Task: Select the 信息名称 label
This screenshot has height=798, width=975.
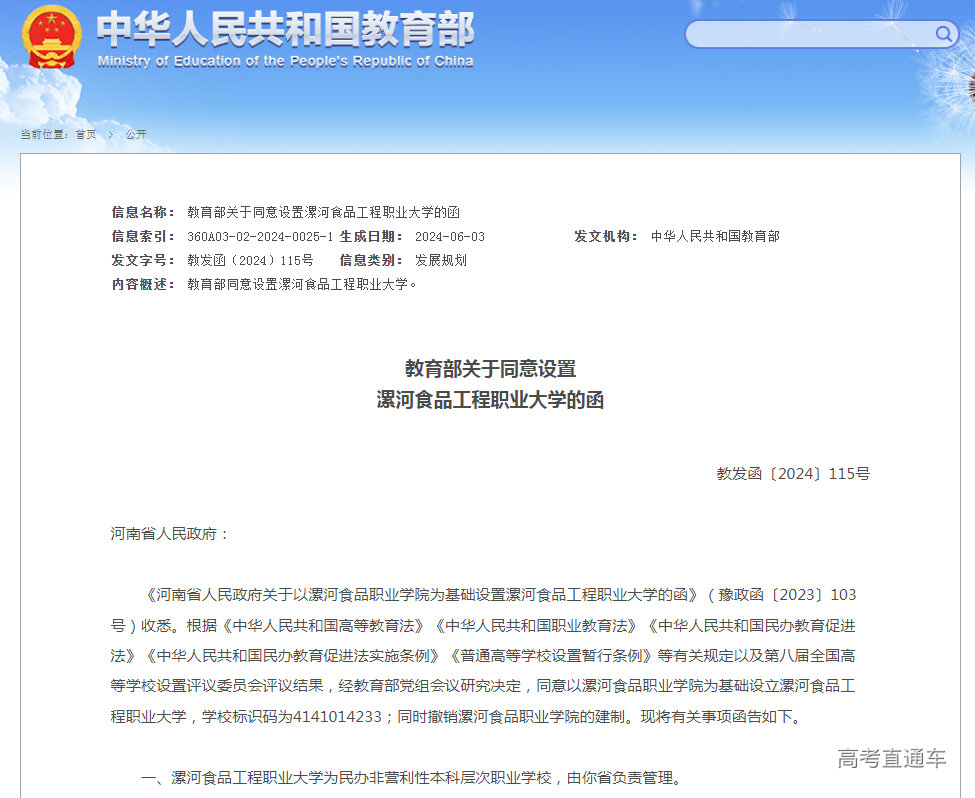Action: pyautogui.click(x=140, y=212)
